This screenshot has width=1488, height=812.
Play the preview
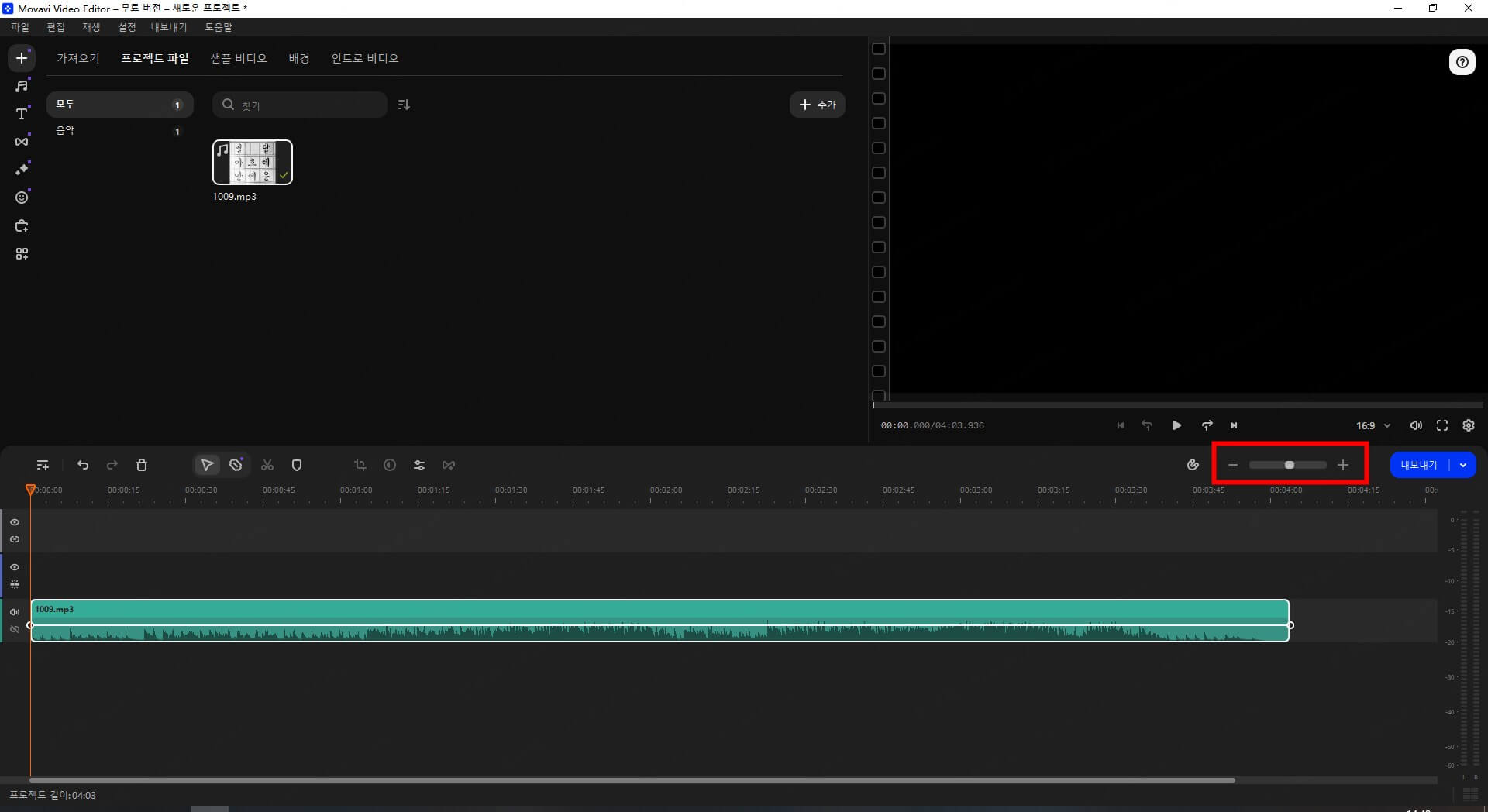pos(1176,425)
